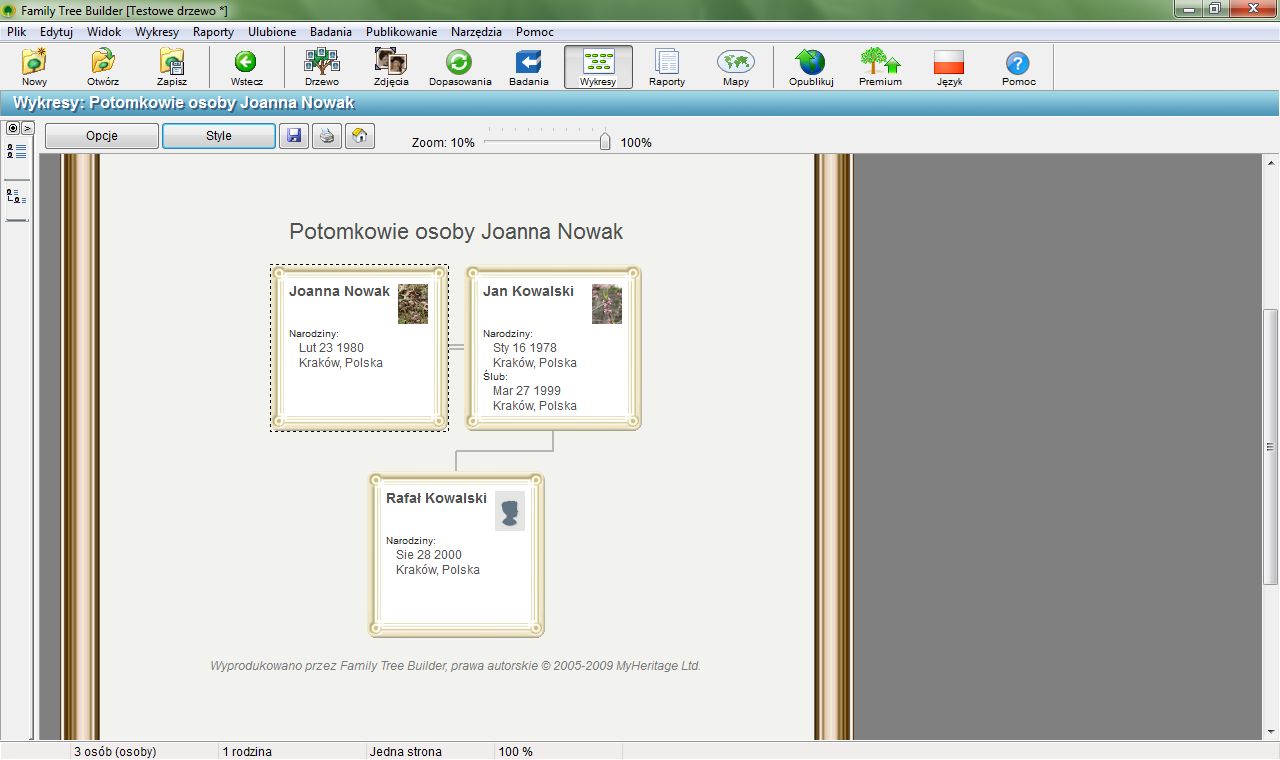Click the Opcje button

pos(102,136)
